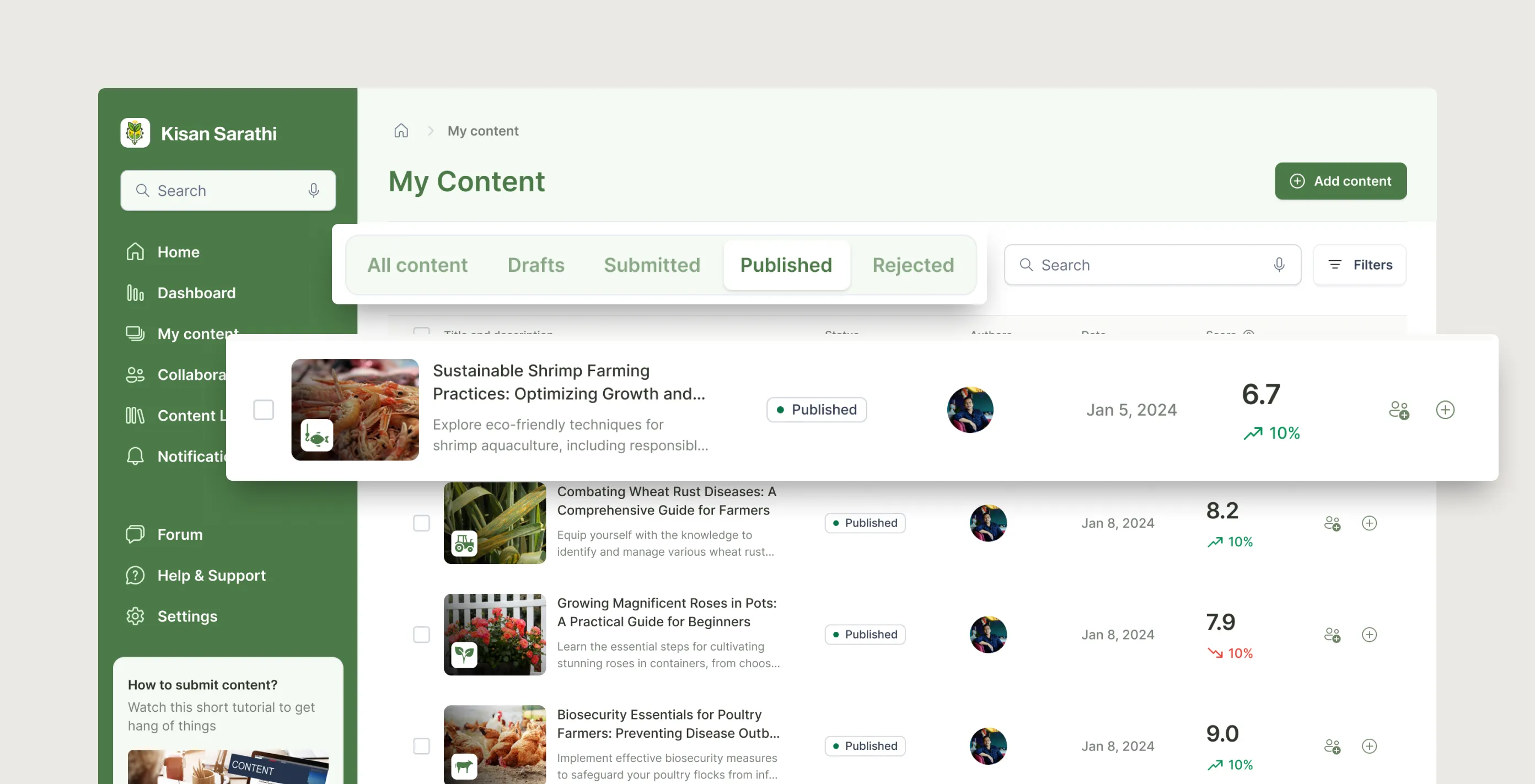Select the Sustainable Shrimp Farming checkbox
Screen dimensions: 1535x784
(264, 410)
